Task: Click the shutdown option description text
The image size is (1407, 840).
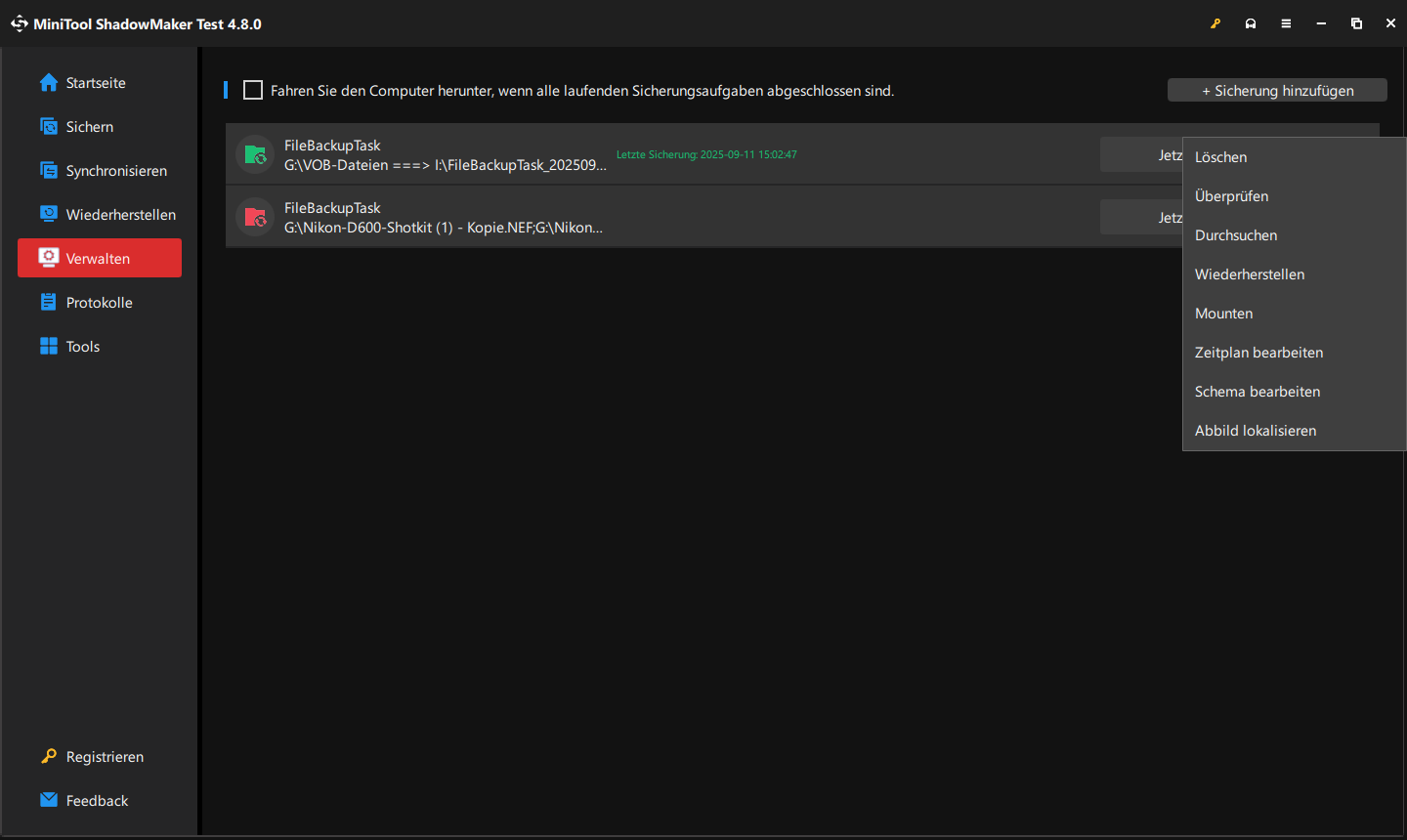Action: coord(582,91)
